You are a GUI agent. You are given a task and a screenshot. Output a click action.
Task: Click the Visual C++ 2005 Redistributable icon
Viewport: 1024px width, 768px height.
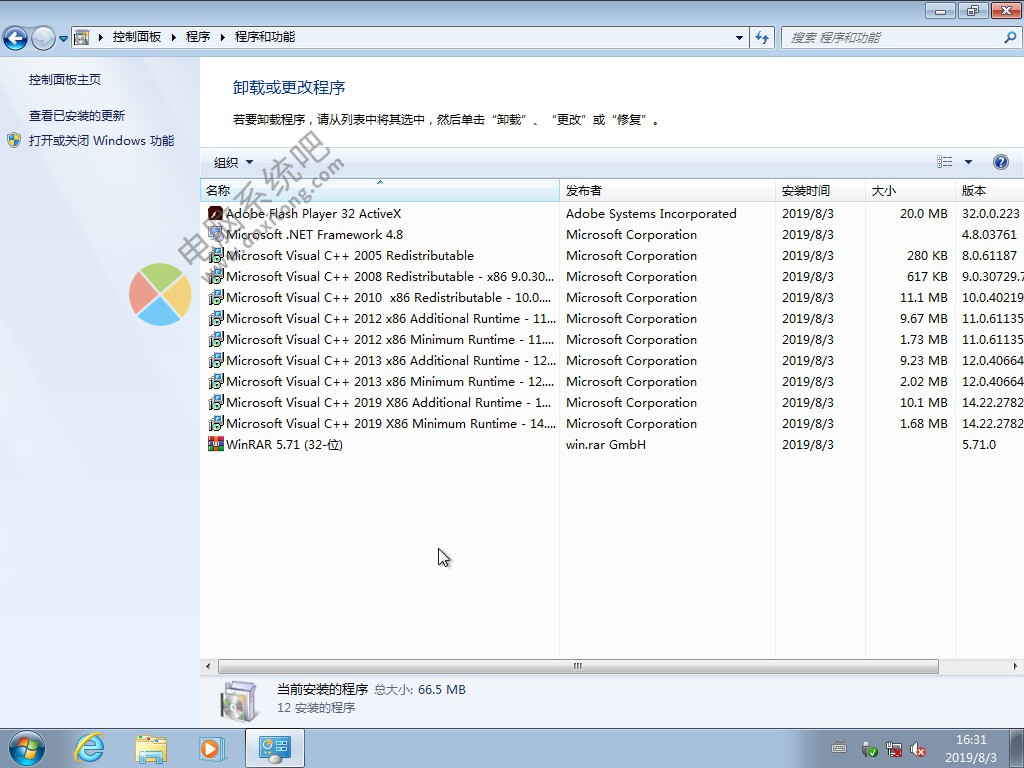(x=216, y=255)
